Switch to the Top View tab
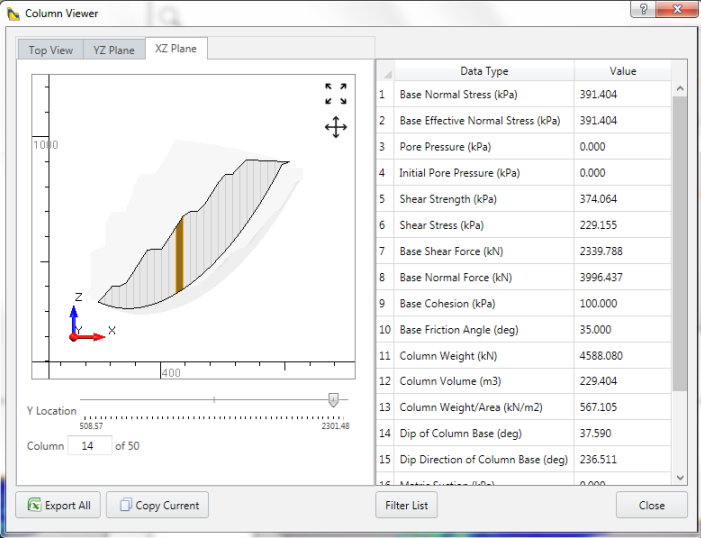The height and width of the screenshot is (538, 701). (50, 50)
